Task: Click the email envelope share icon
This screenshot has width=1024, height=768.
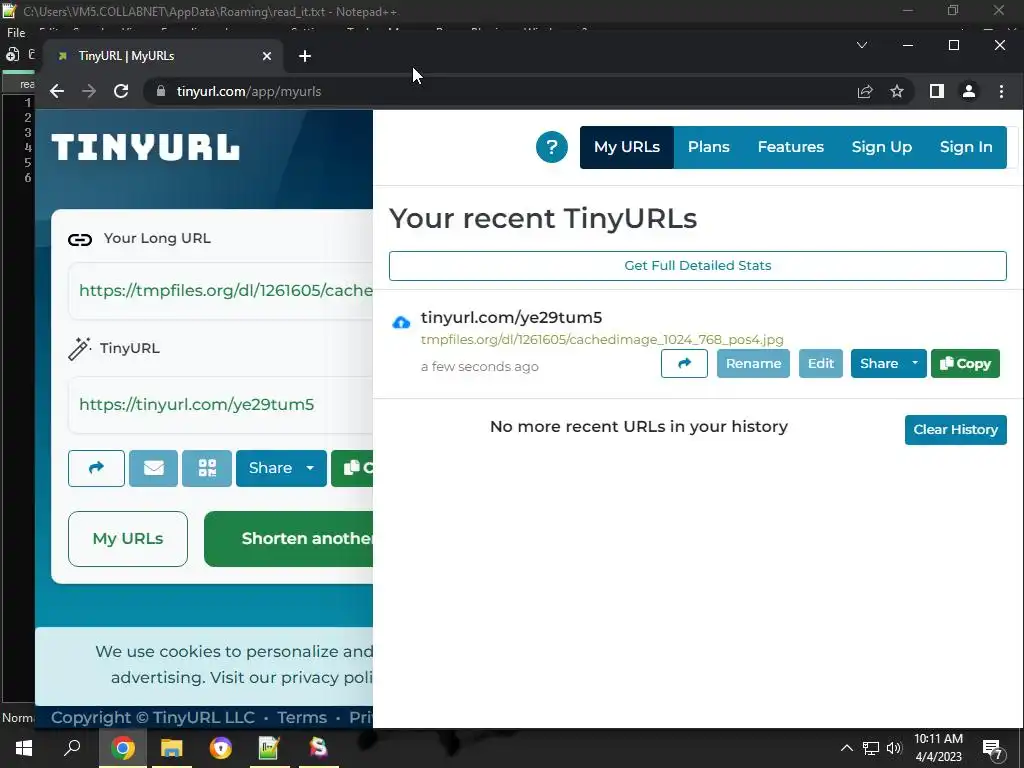Action: click(x=153, y=468)
